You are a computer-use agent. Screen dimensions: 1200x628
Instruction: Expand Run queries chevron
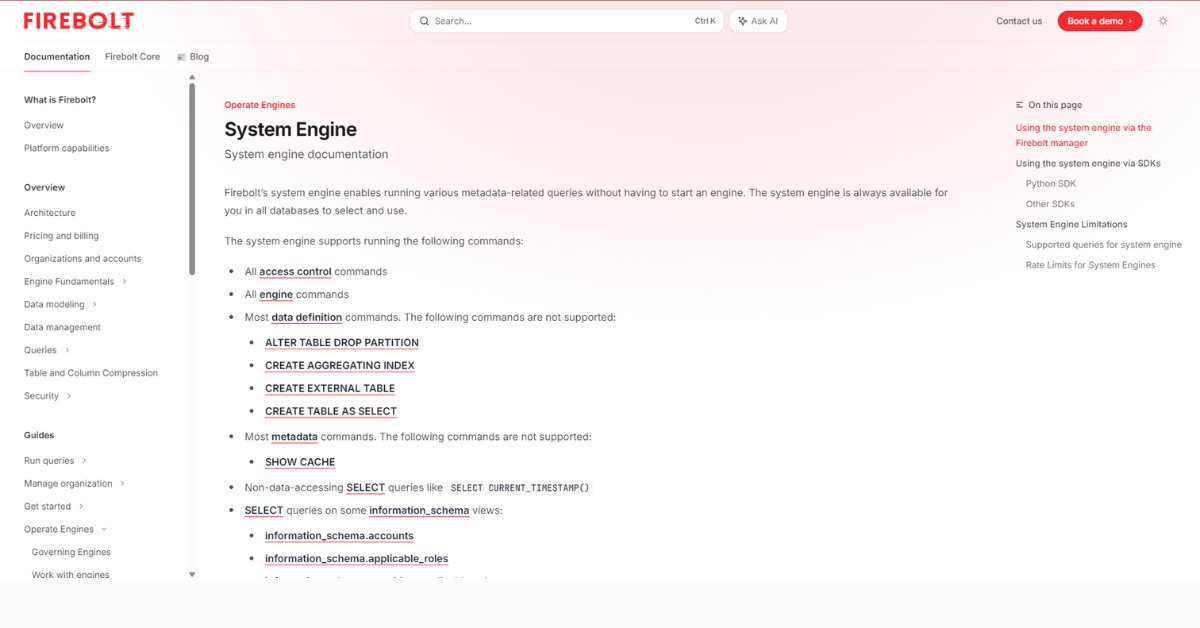(x=85, y=461)
